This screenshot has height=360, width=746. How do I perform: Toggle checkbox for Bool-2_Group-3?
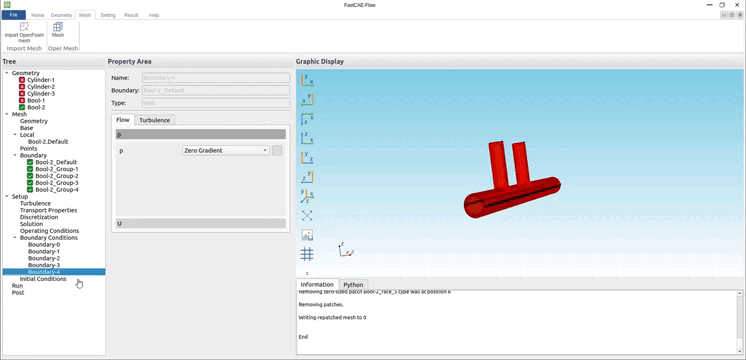(x=30, y=183)
